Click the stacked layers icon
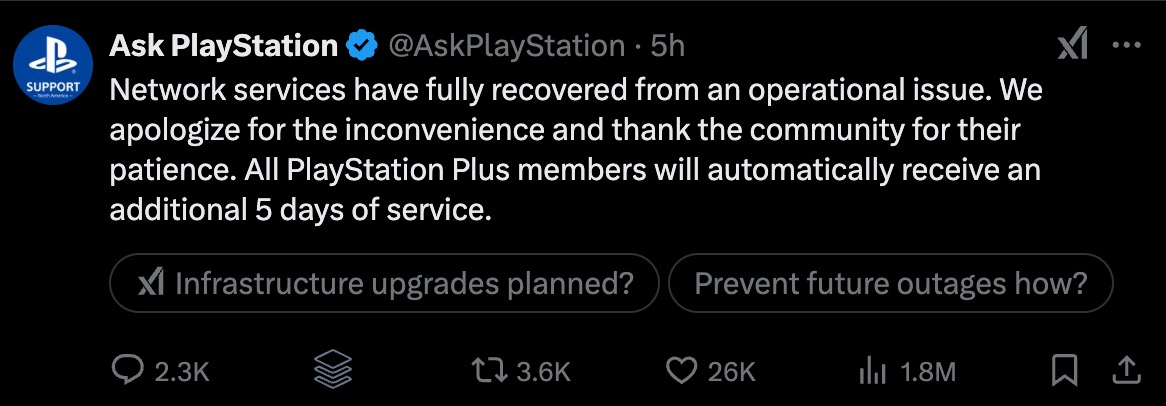This screenshot has width=1166, height=406. point(334,371)
